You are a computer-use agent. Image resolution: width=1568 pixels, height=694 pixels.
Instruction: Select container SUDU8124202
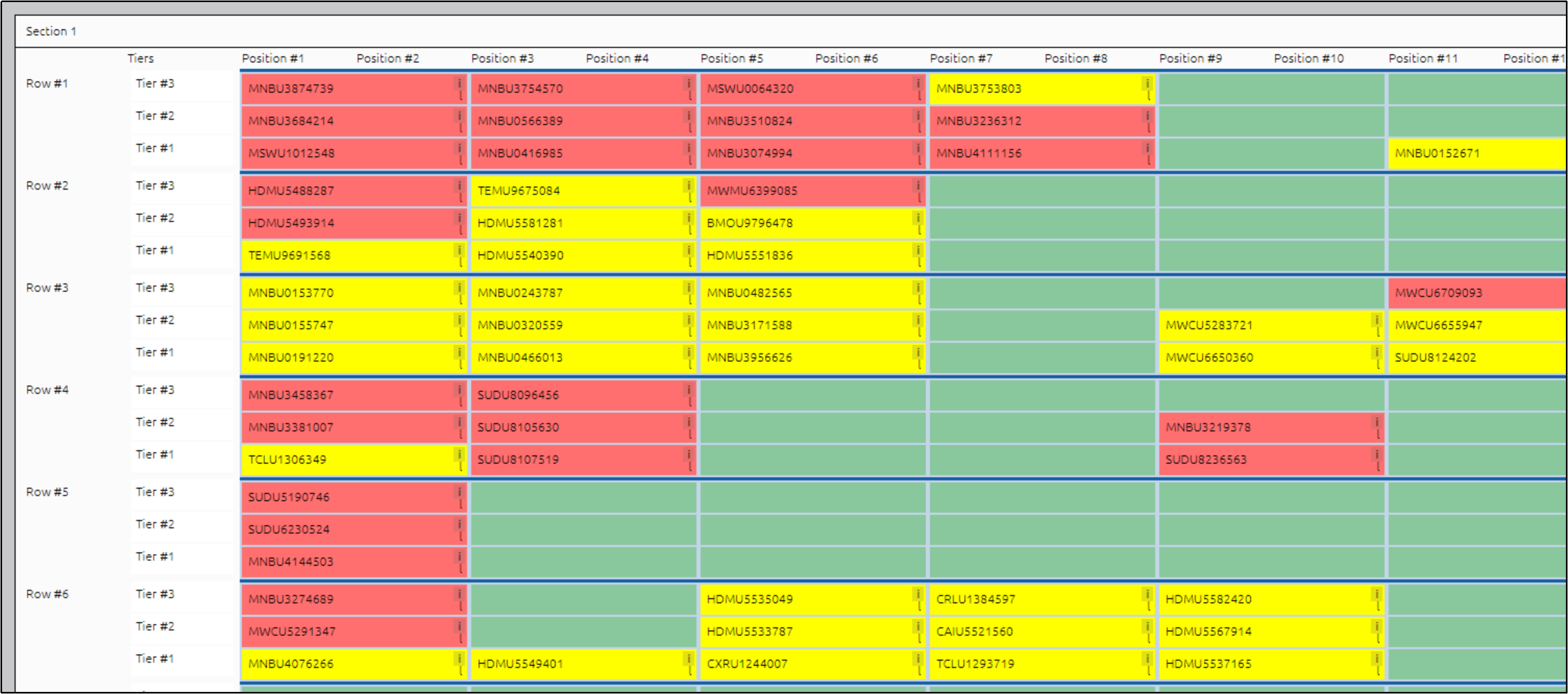[1477, 357]
